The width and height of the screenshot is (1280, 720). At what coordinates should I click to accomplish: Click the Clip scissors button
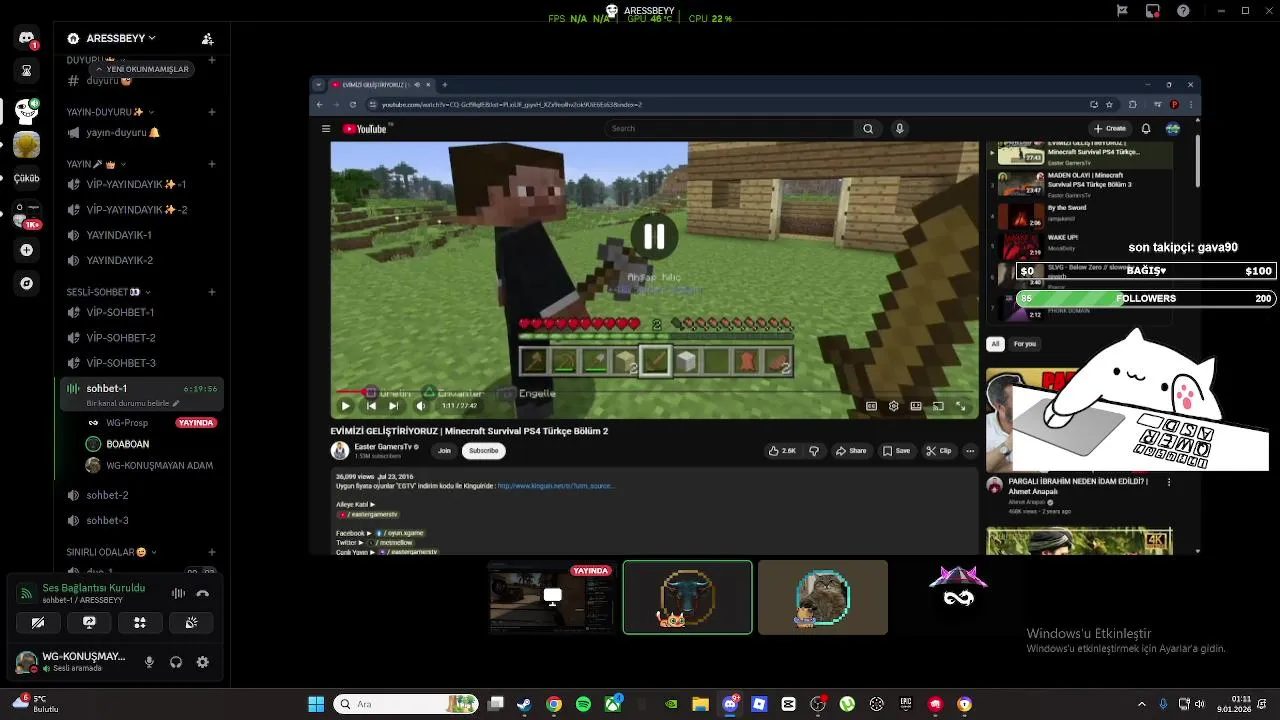click(938, 451)
